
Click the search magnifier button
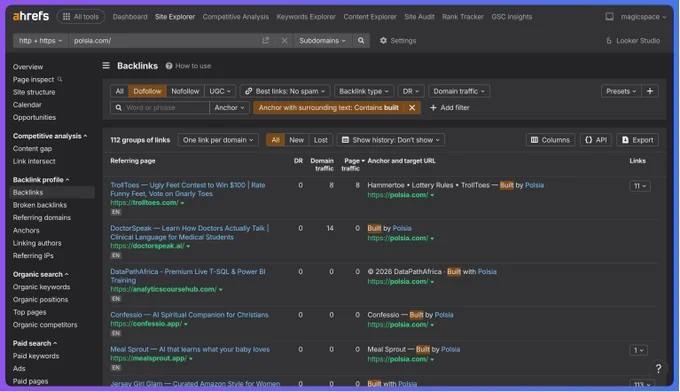pos(361,40)
